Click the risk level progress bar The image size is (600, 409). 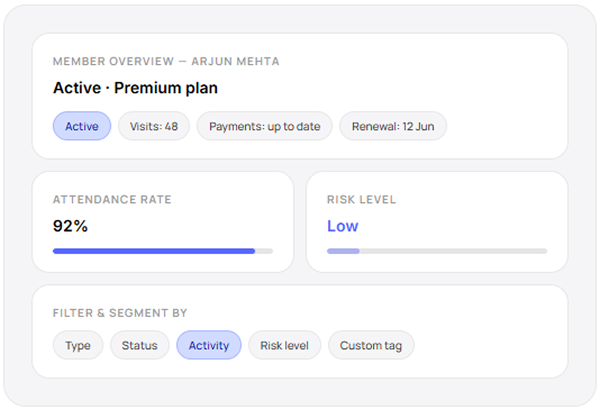click(x=436, y=251)
